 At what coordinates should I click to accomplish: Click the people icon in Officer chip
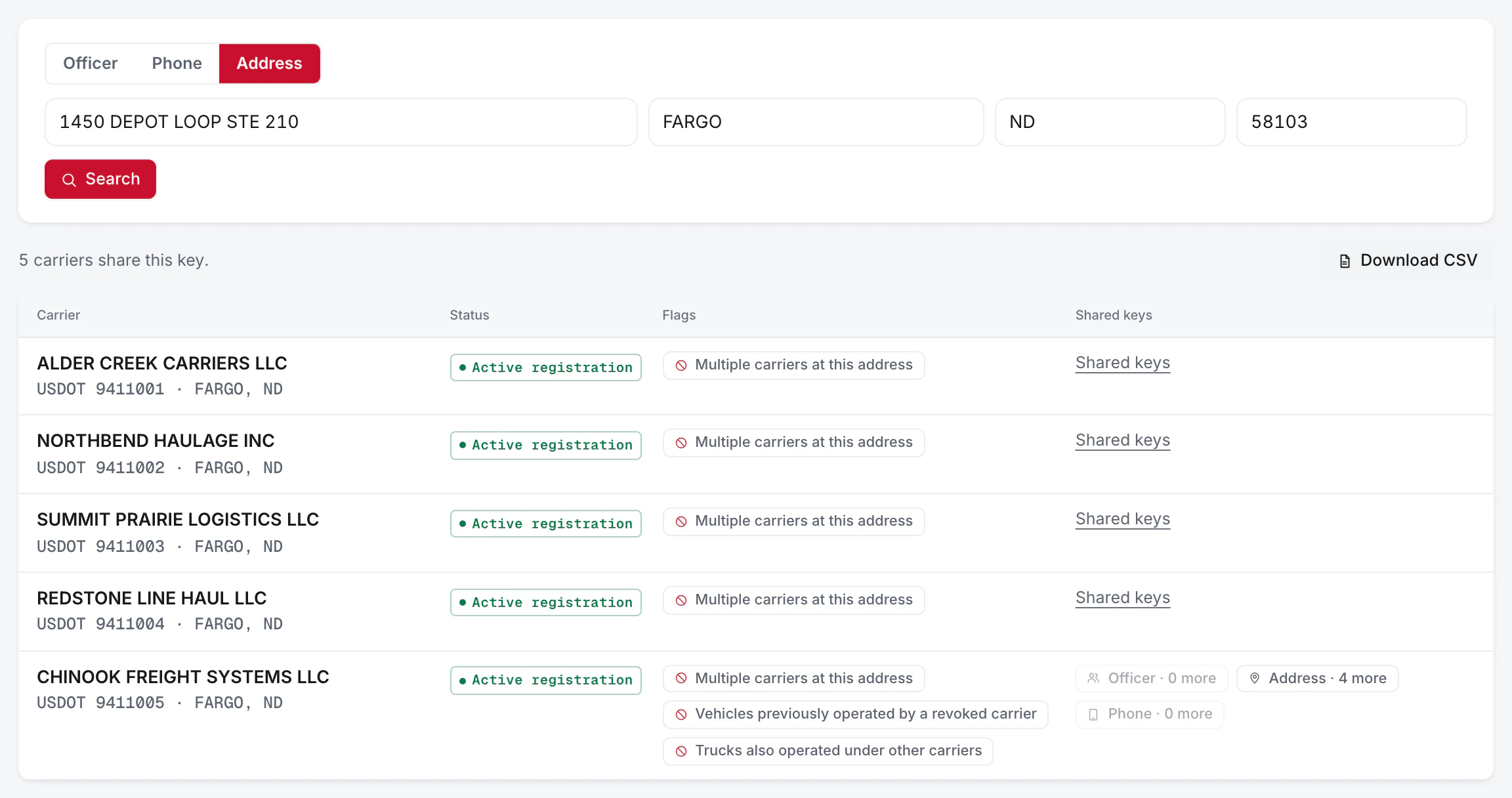pyautogui.click(x=1093, y=679)
